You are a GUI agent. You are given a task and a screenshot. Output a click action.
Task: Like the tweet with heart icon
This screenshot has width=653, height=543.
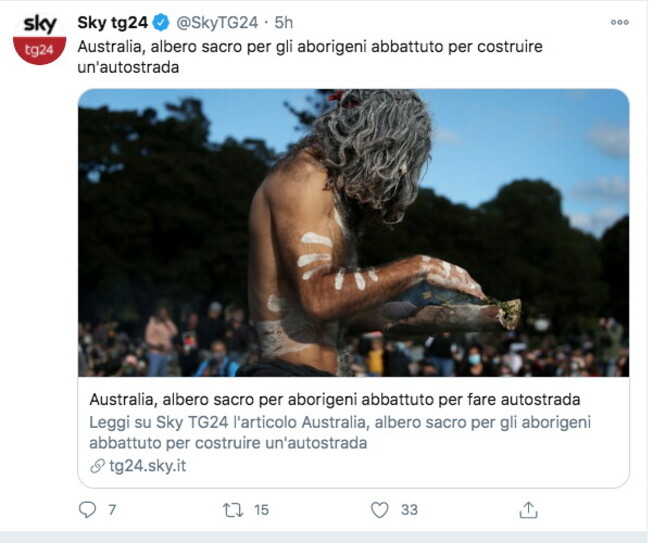coord(379,510)
